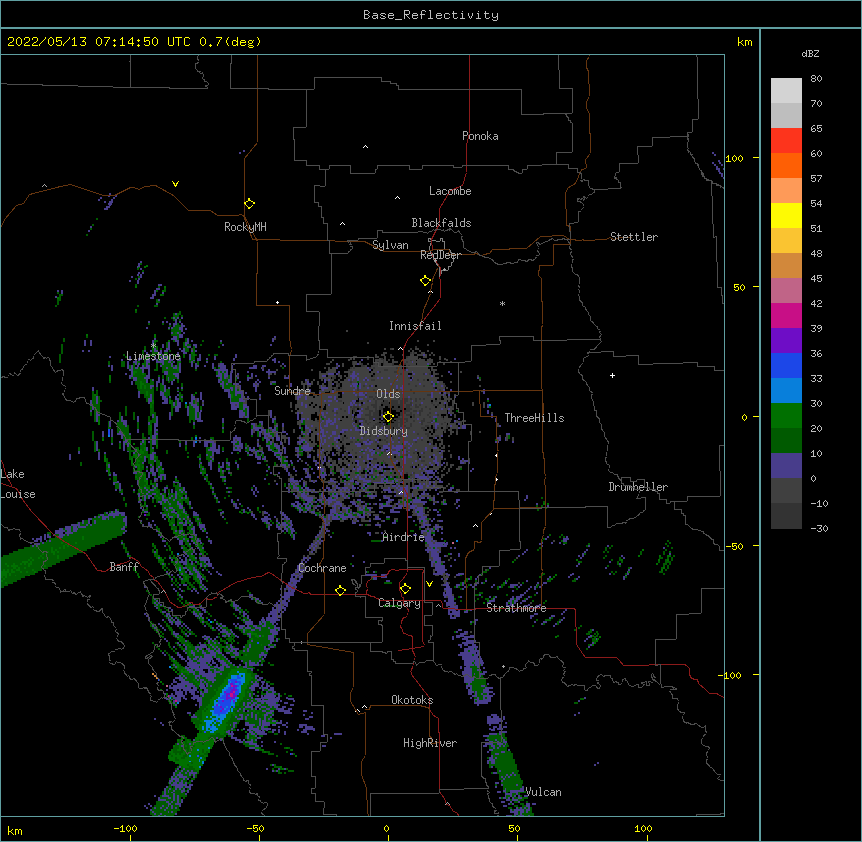The image size is (862, 842).
Task: Click the 80 value in the dBZ legend
Action: tap(816, 79)
